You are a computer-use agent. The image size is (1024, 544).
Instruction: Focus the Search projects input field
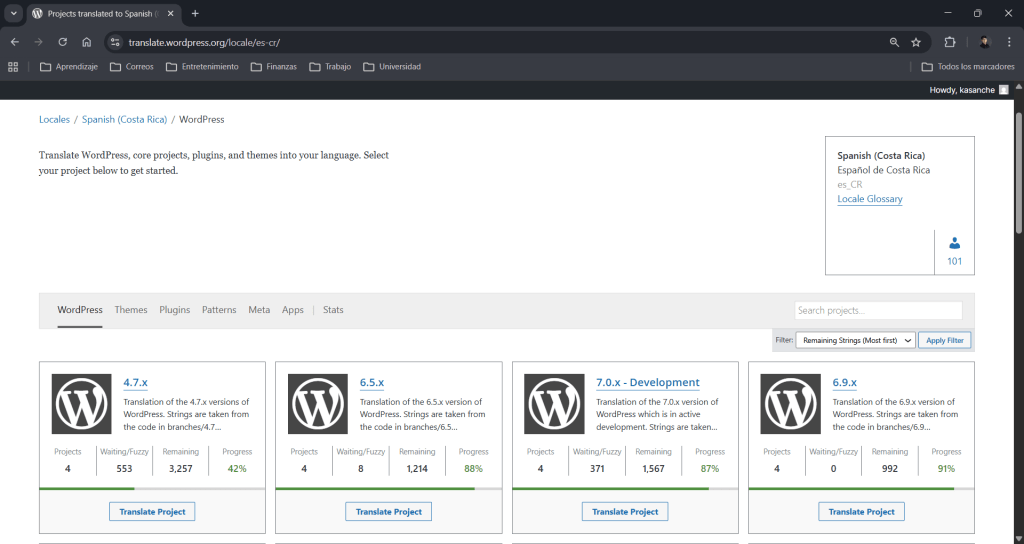pos(877,310)
